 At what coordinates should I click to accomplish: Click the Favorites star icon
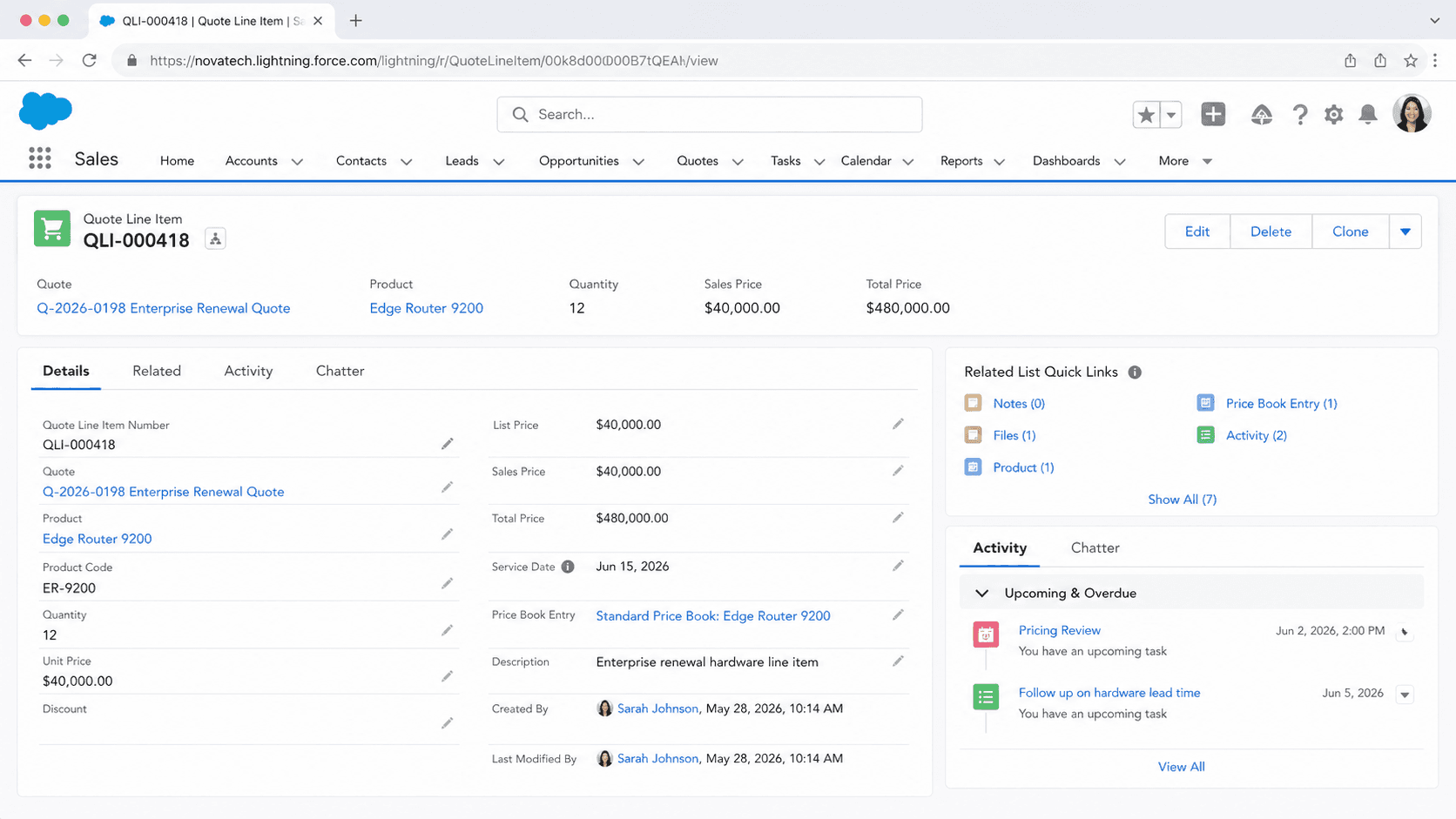click(1146, 114)
